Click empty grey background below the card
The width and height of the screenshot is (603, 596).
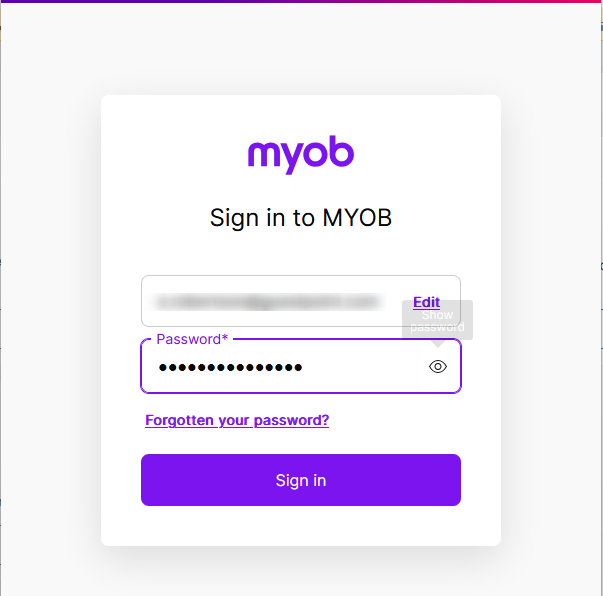pos(301,573)
